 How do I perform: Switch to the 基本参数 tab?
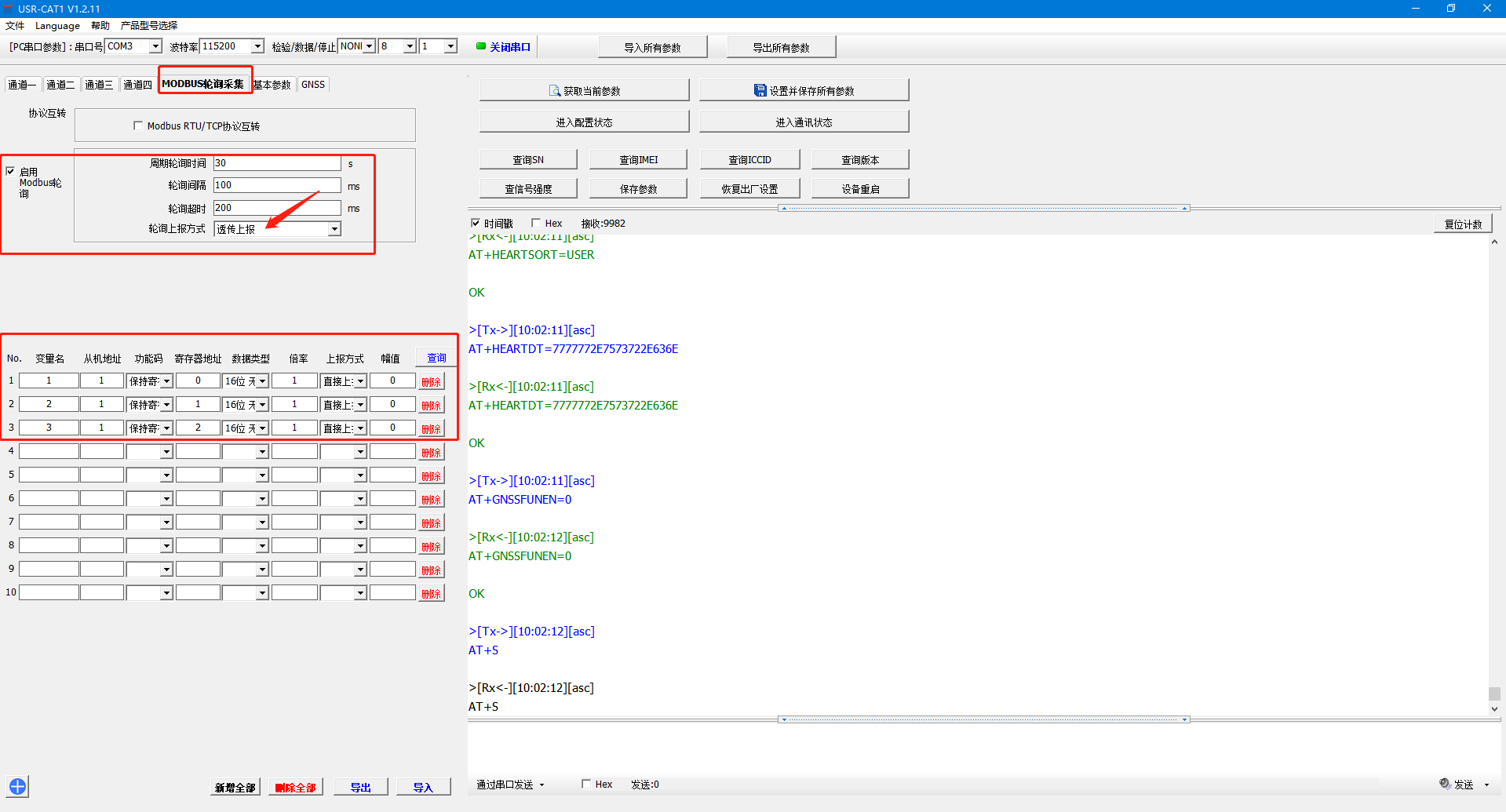click(273, 85)
